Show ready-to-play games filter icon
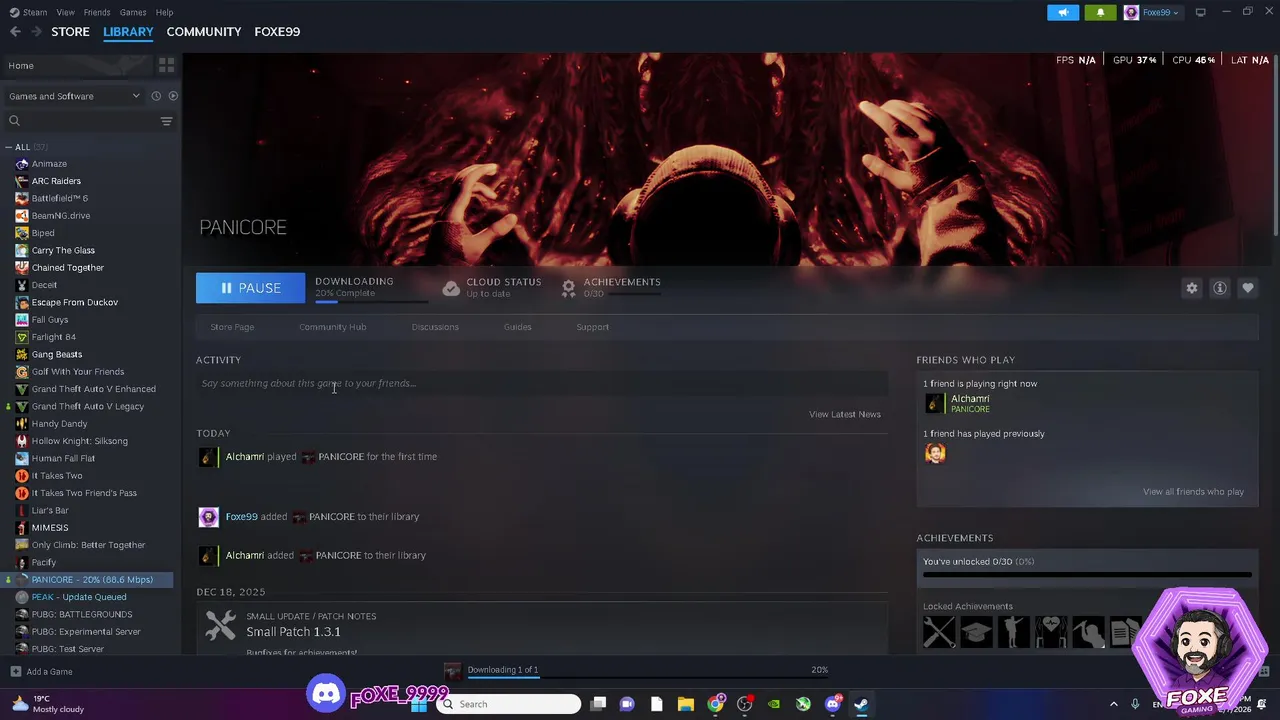1280x720 pixels. click(173, 96)
